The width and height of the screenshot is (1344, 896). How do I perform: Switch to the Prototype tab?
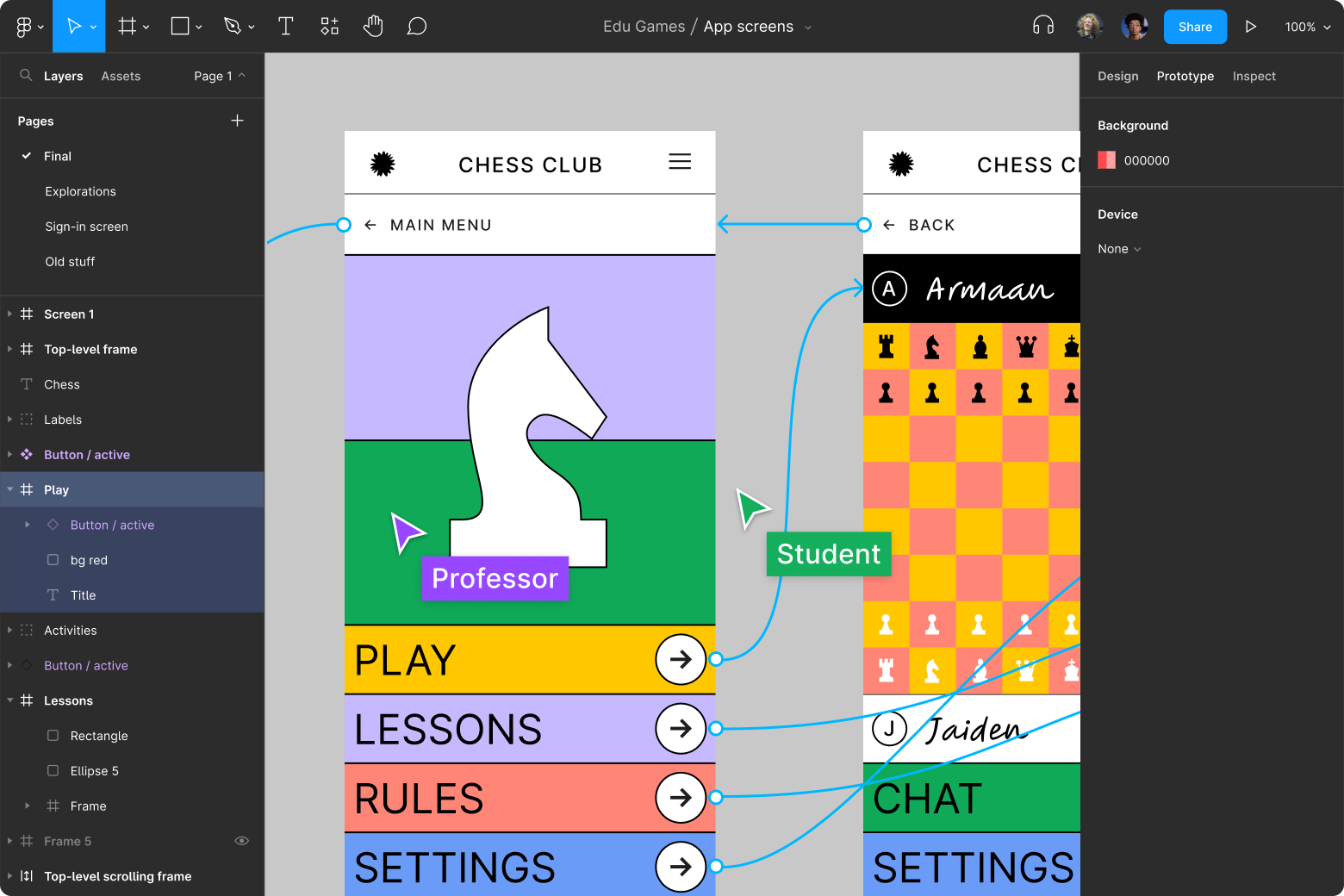tap(1185, 76)
